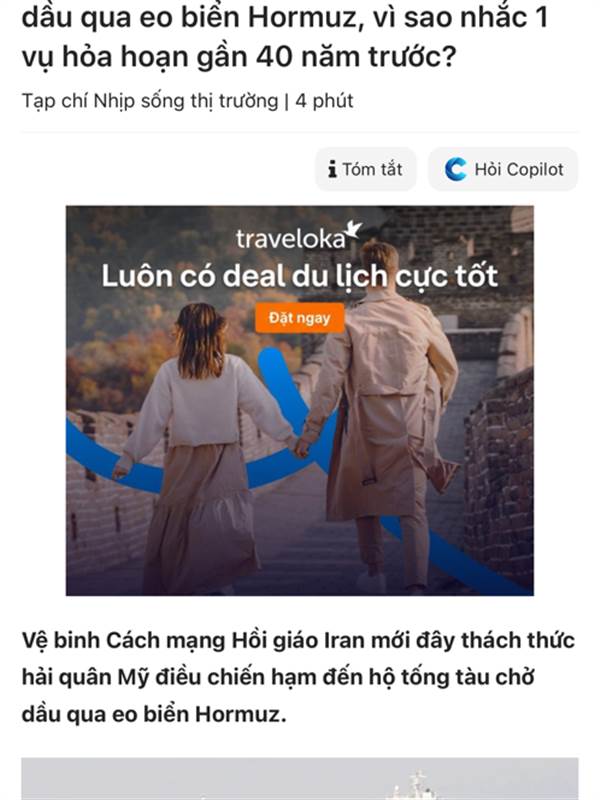Tap the couple's joined hands in ad
This screenshot has width=600, height=800.
point(301,445)
